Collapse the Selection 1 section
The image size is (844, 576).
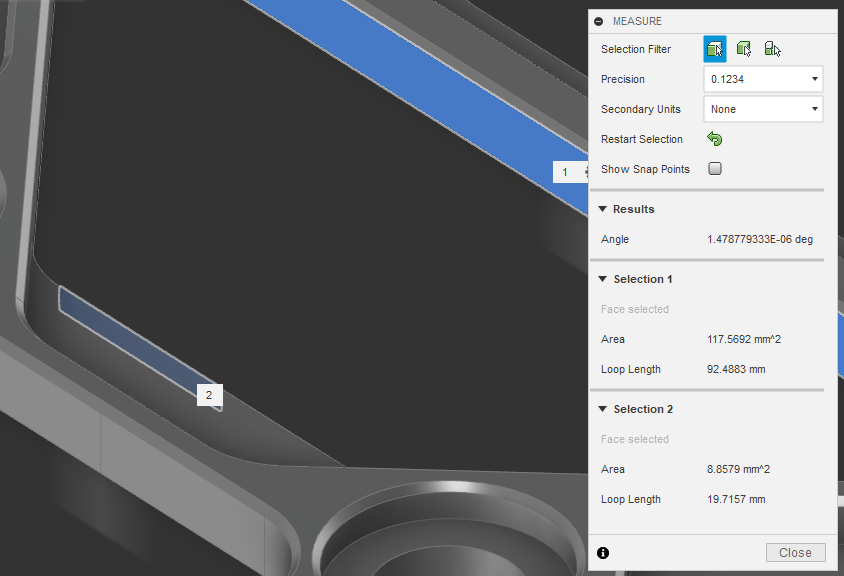coord(603,279)
